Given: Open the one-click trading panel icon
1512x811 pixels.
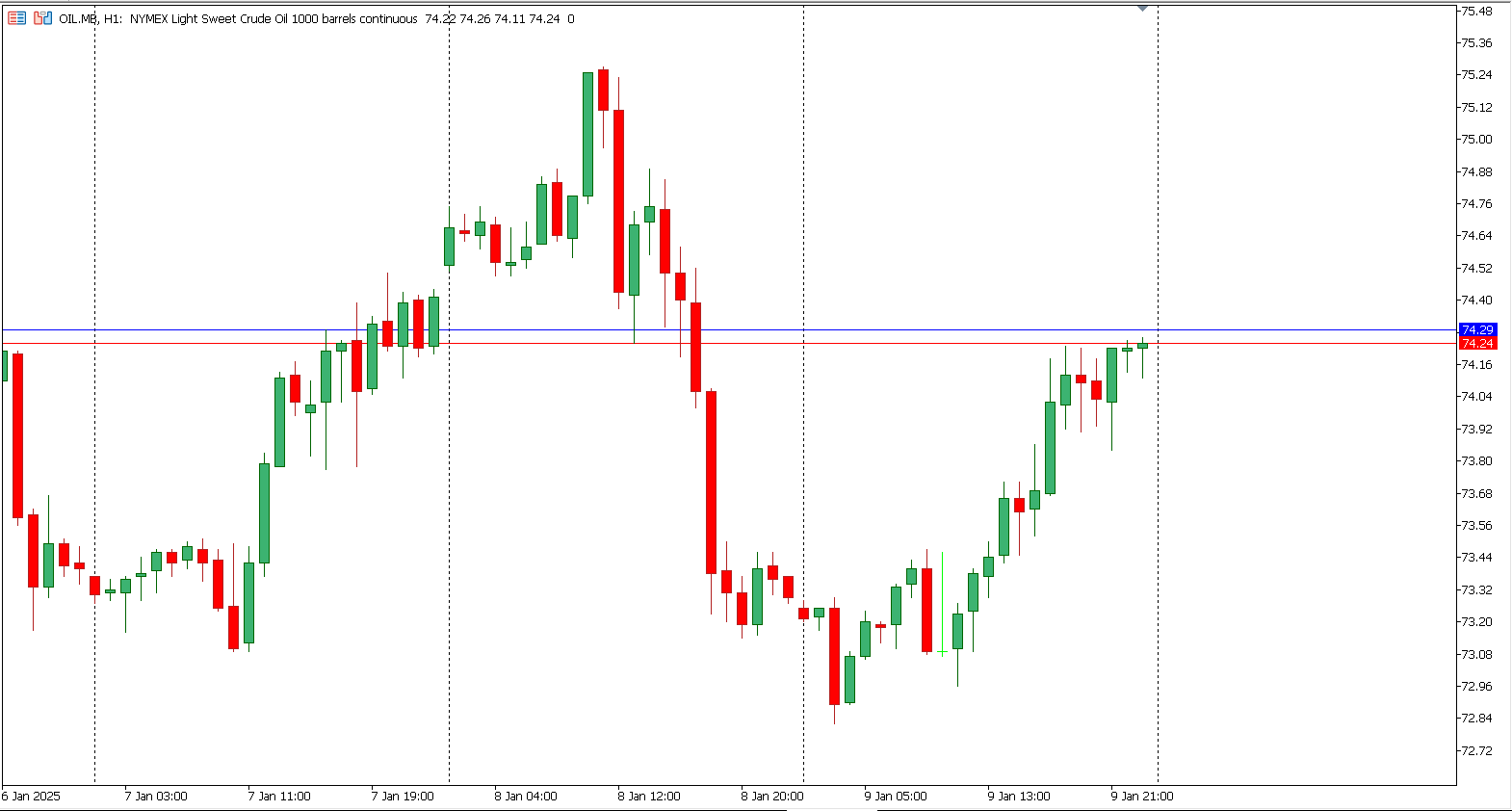Looking at the screenshot, I should [x=17, y=18].
